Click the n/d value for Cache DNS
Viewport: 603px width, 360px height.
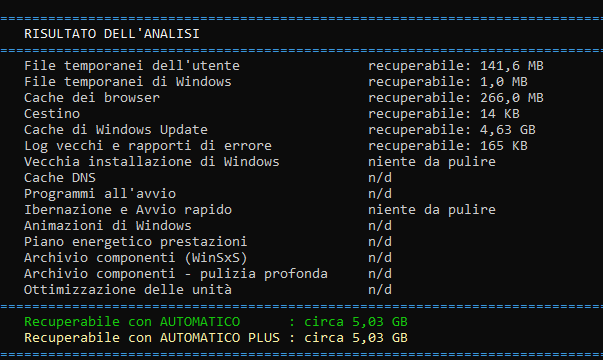[x=380, y=178]
